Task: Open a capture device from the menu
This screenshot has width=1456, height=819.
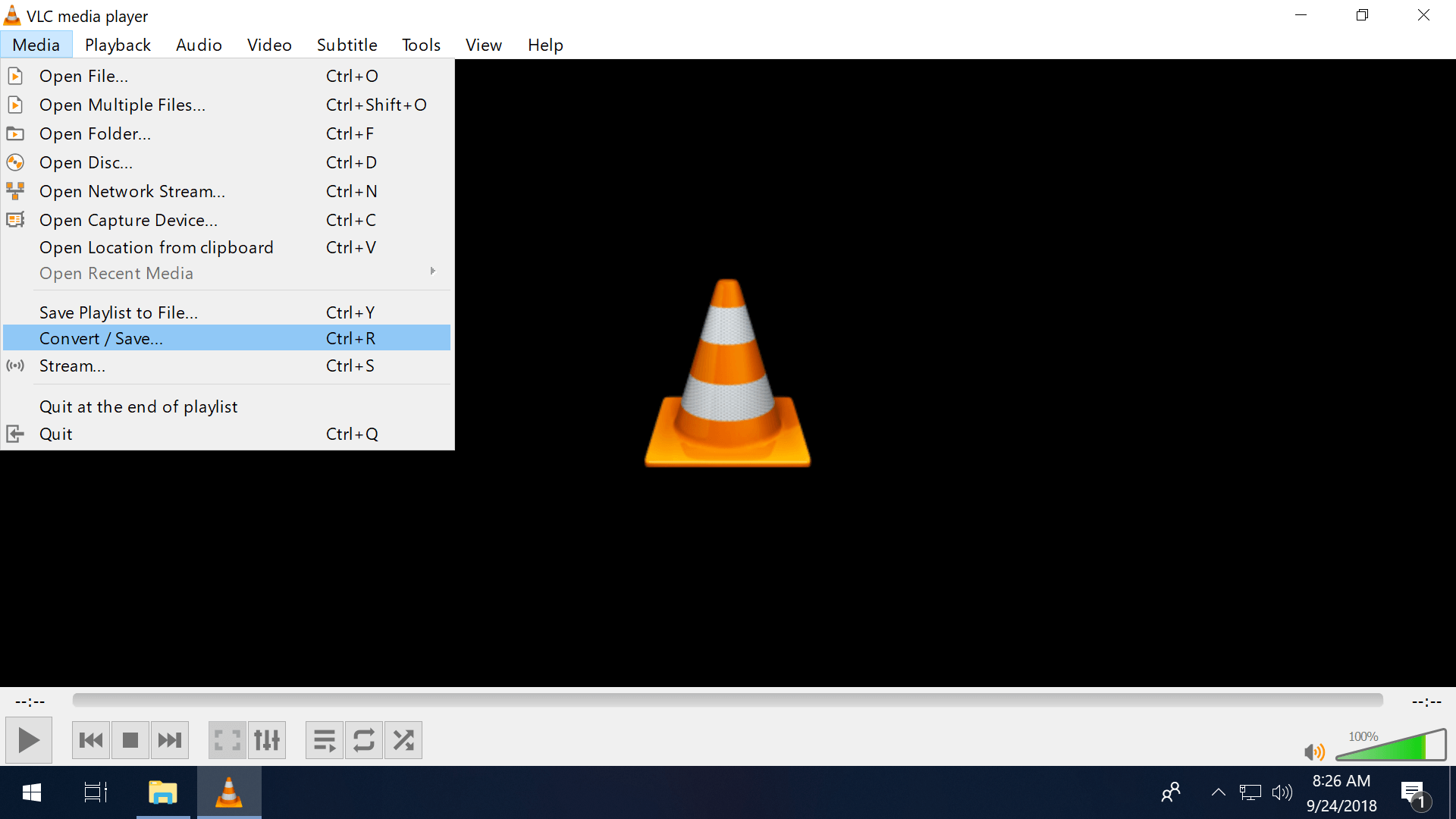Action: pos(128,220)
